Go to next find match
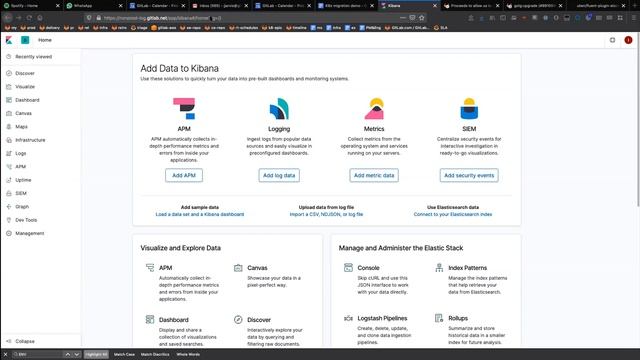 click(x=76, y=354)
